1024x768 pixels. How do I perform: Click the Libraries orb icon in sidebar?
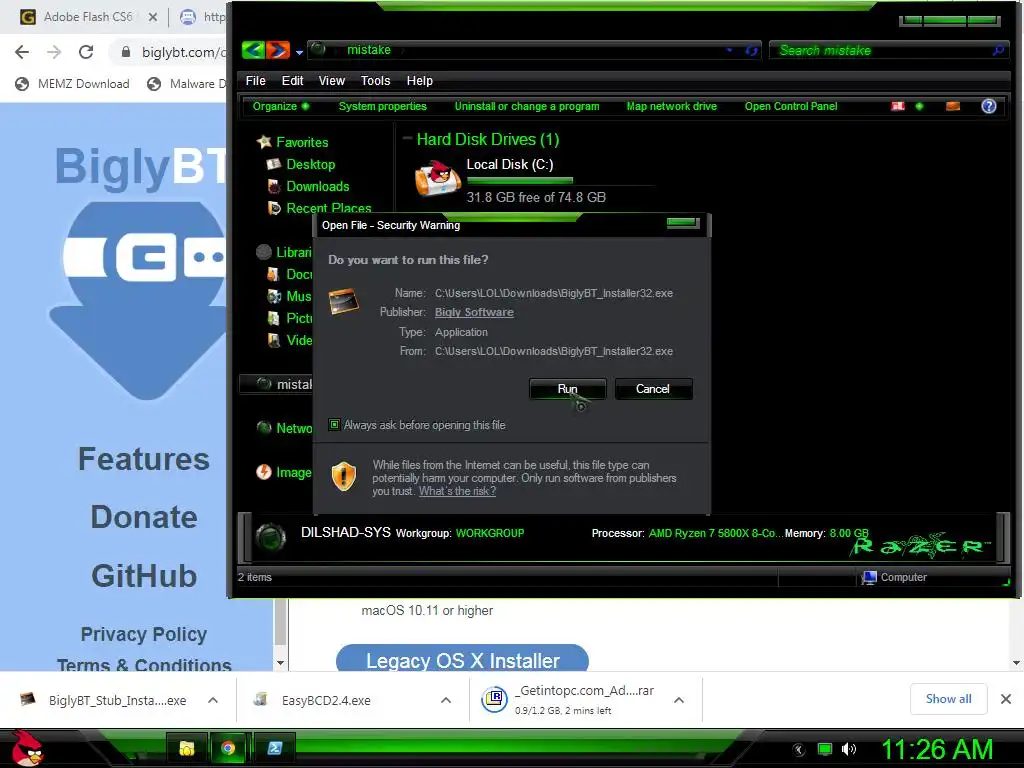[264, 252]
